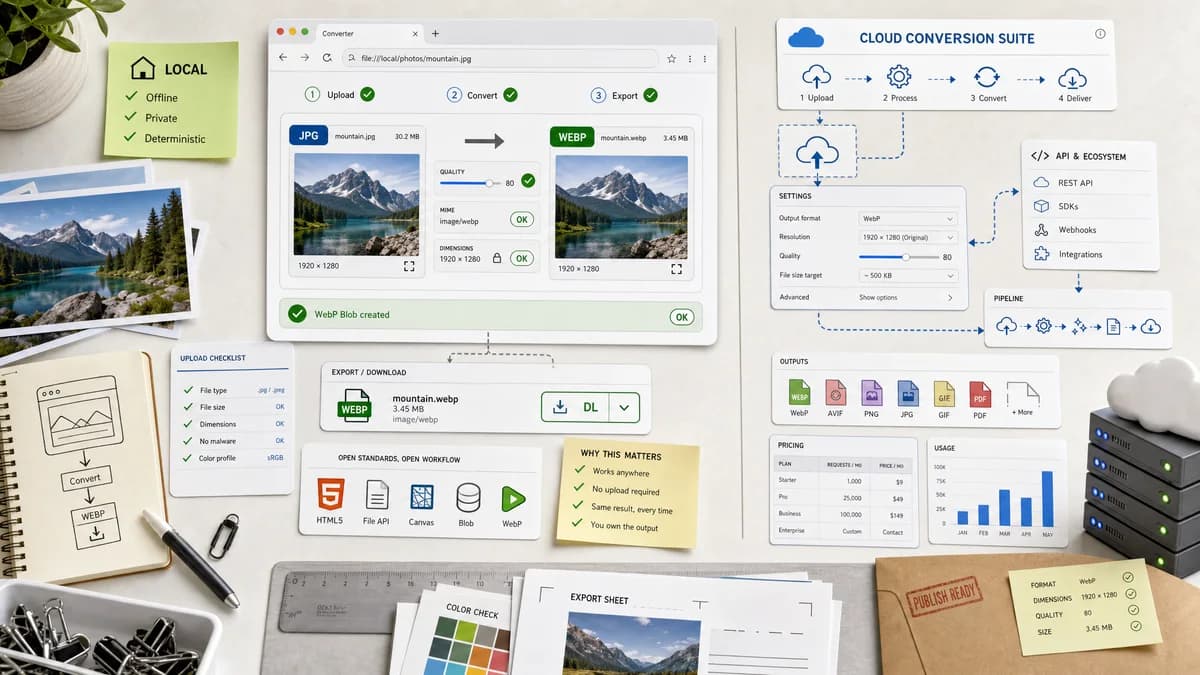Check the Color profile checklist item
The image size is (1200, 675).
[x=187, y=458]
